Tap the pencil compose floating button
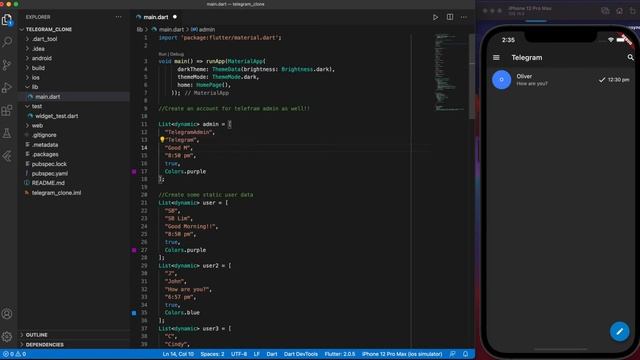Viewport: 640px width, 360px height. pos(620,331)
